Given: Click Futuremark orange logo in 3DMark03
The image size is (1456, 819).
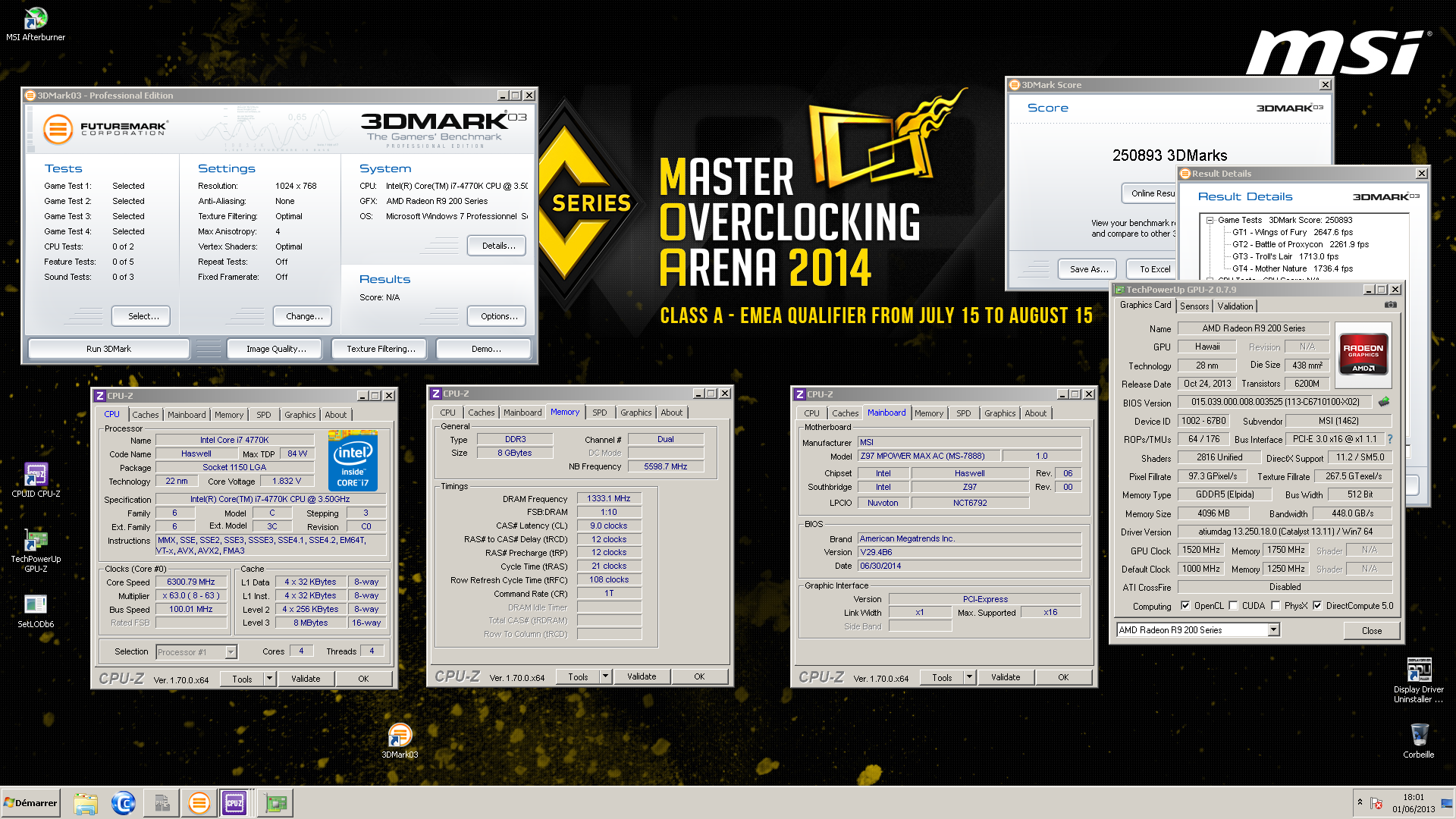Looking at the screenshot, I should (58, 129).
